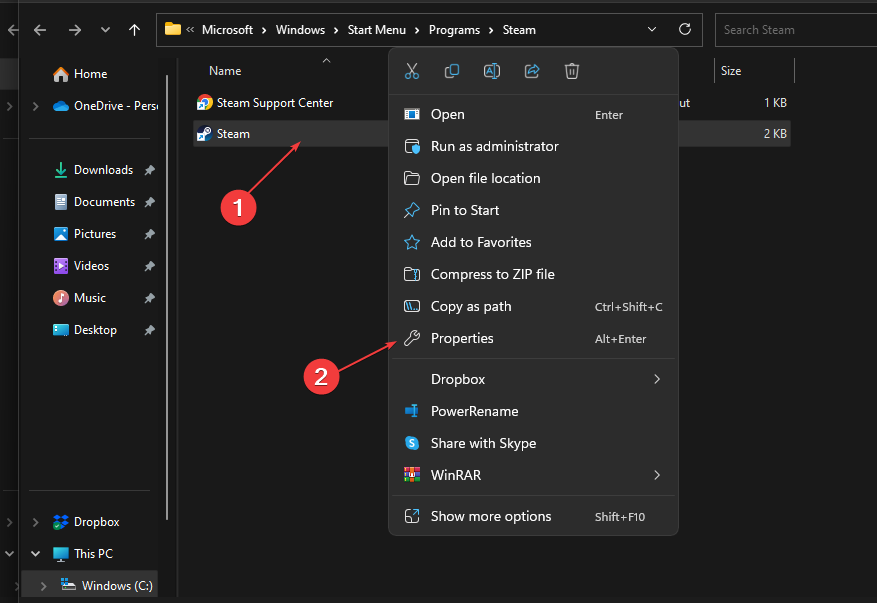Click the Cut scissors icon

tap(412, 71)
